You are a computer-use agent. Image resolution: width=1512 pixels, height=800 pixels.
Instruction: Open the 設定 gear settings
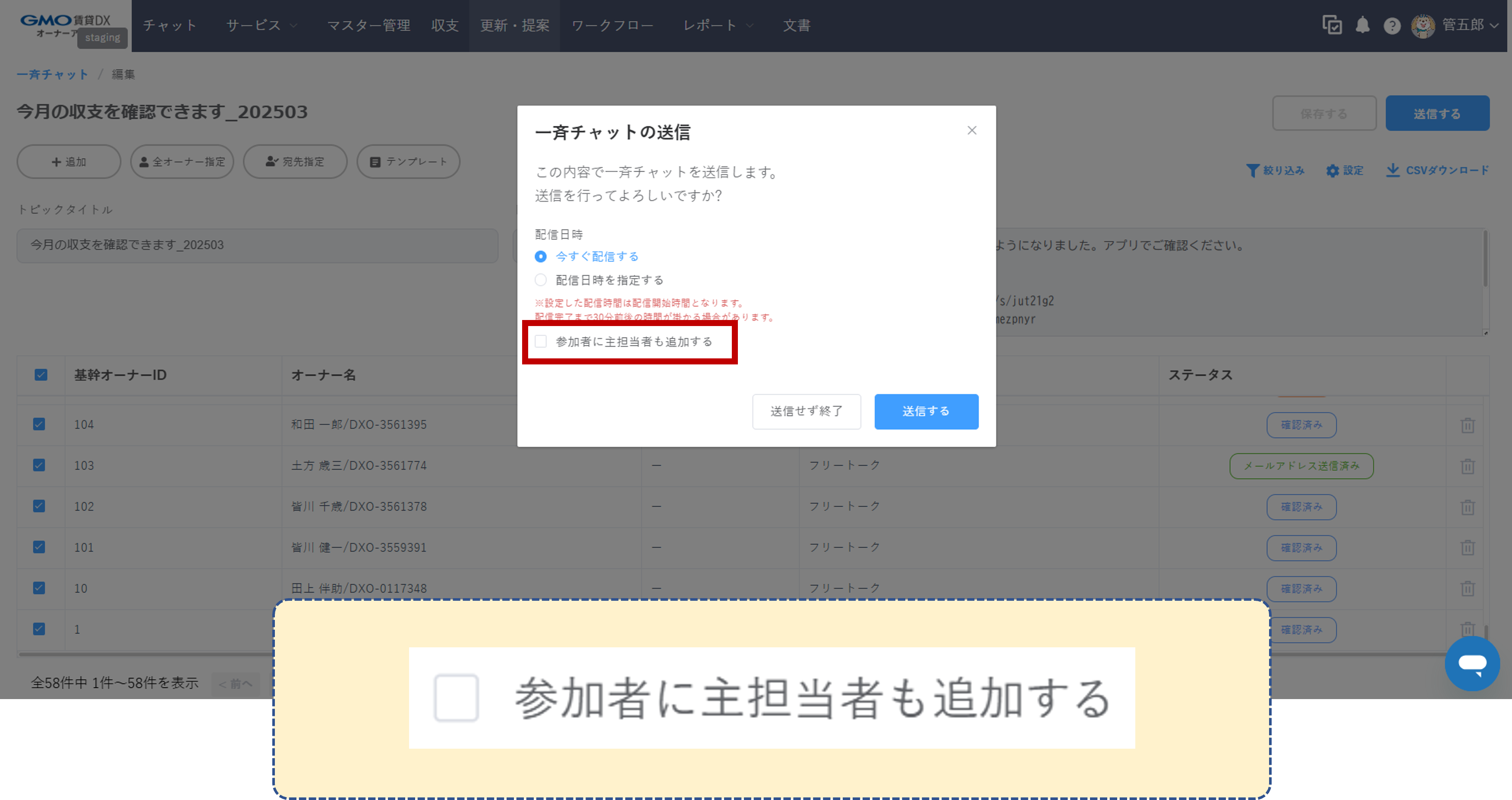click(1345, 170)
